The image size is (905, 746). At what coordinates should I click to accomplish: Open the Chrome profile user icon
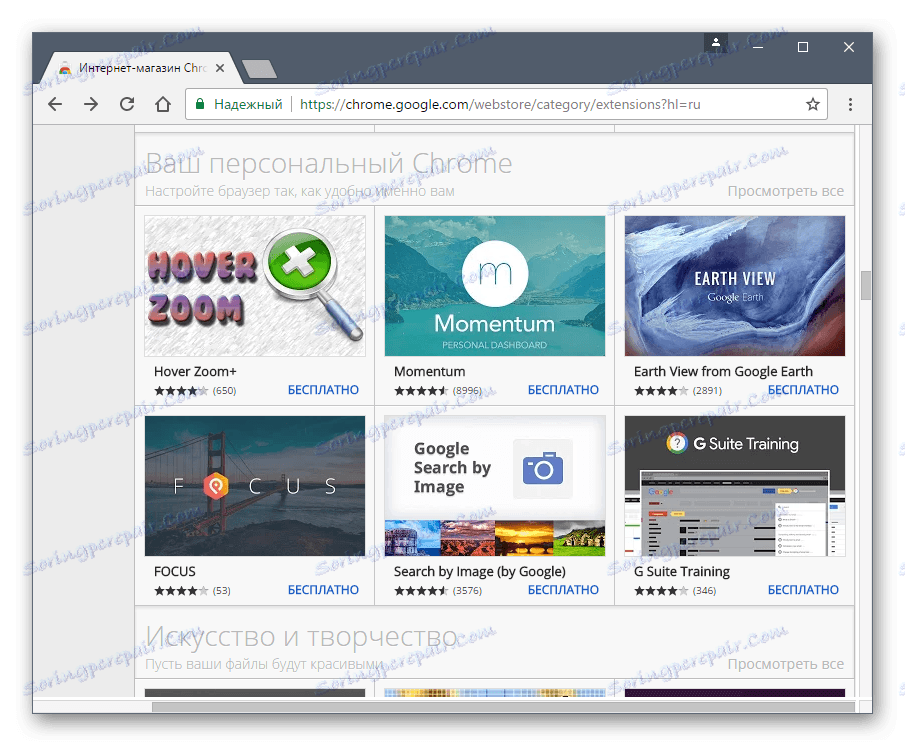tap(716, 43)
